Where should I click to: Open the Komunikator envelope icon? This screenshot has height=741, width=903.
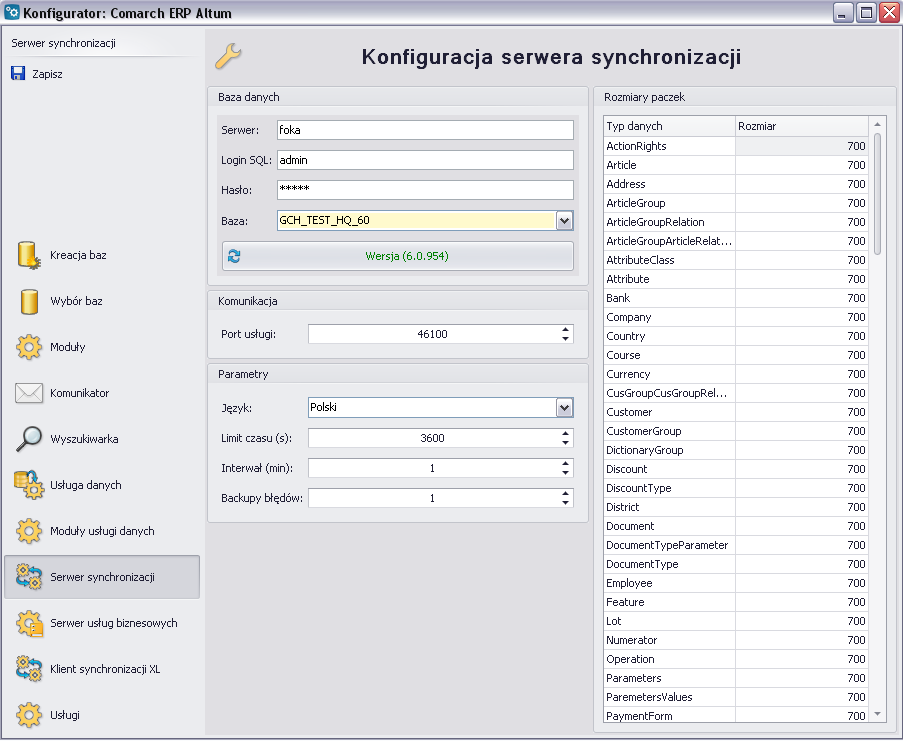coord(29,393)
